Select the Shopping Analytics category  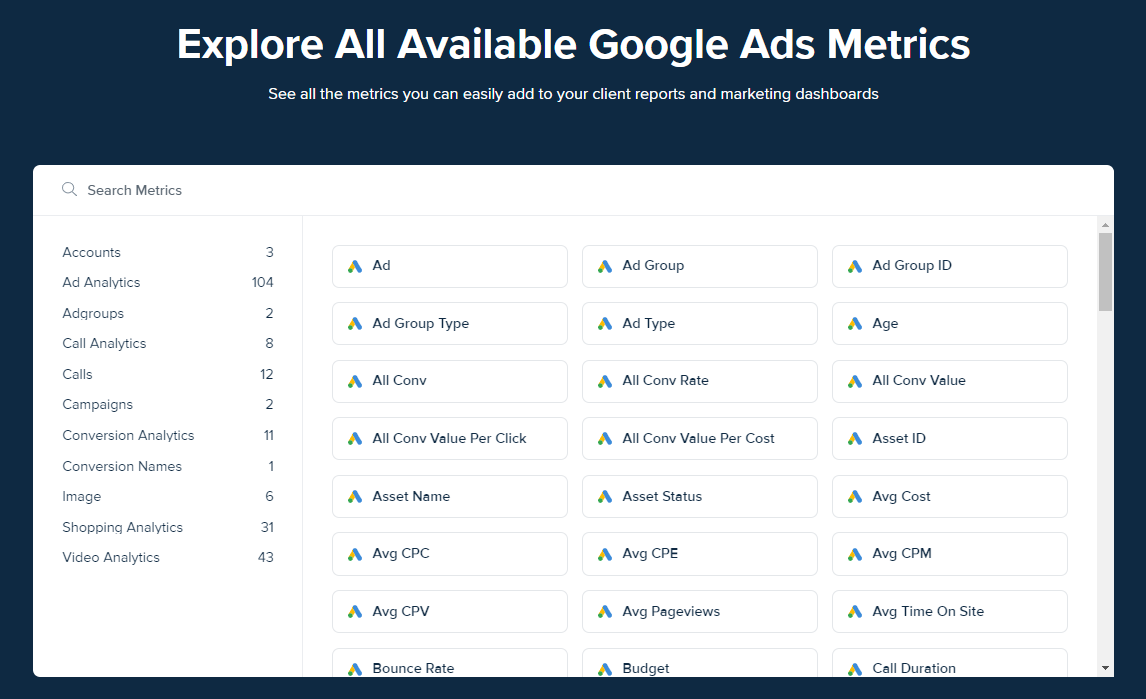pyautogui.click(x=167, y=527)
